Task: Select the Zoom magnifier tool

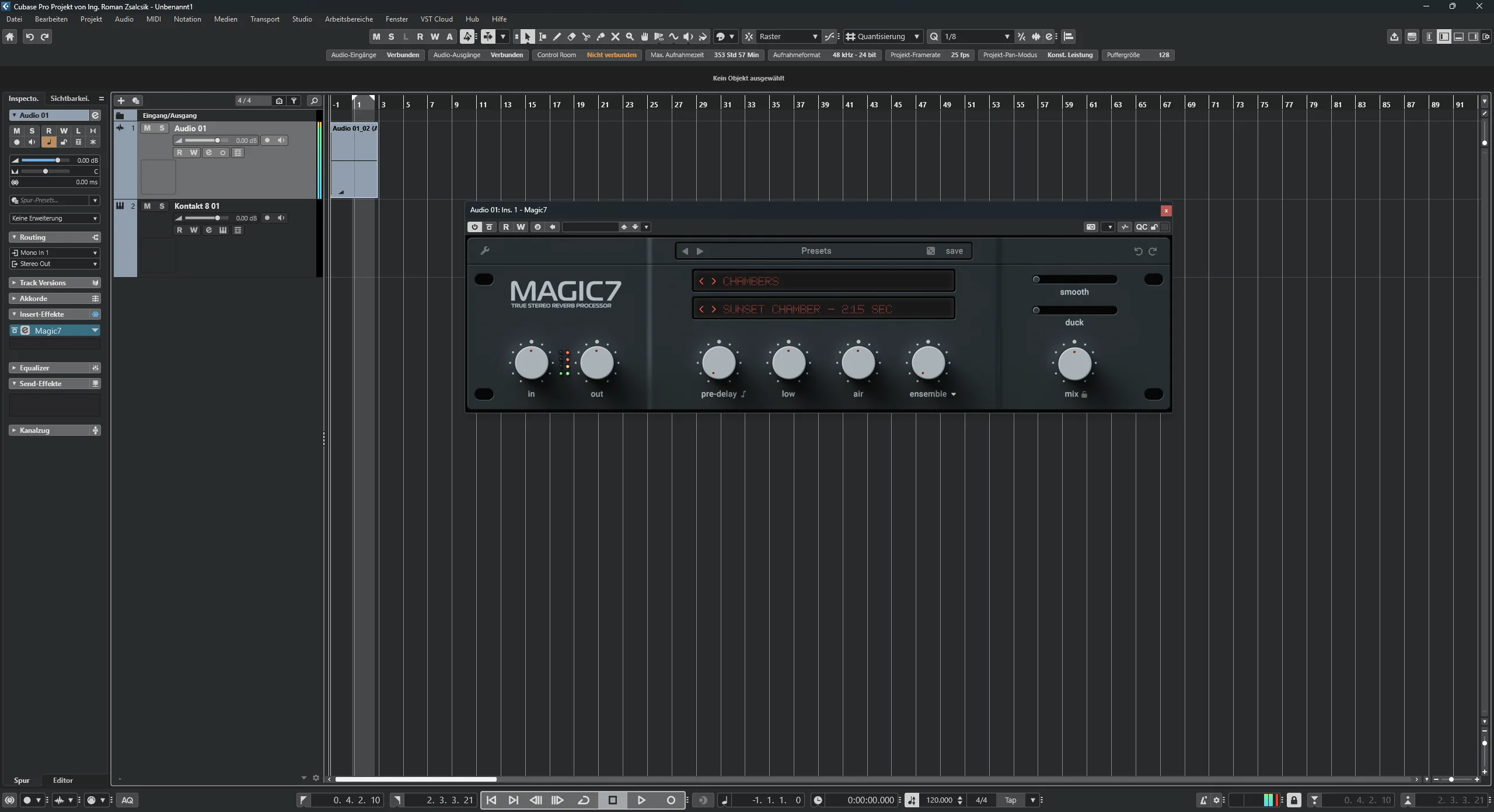Action: [630, 37]
